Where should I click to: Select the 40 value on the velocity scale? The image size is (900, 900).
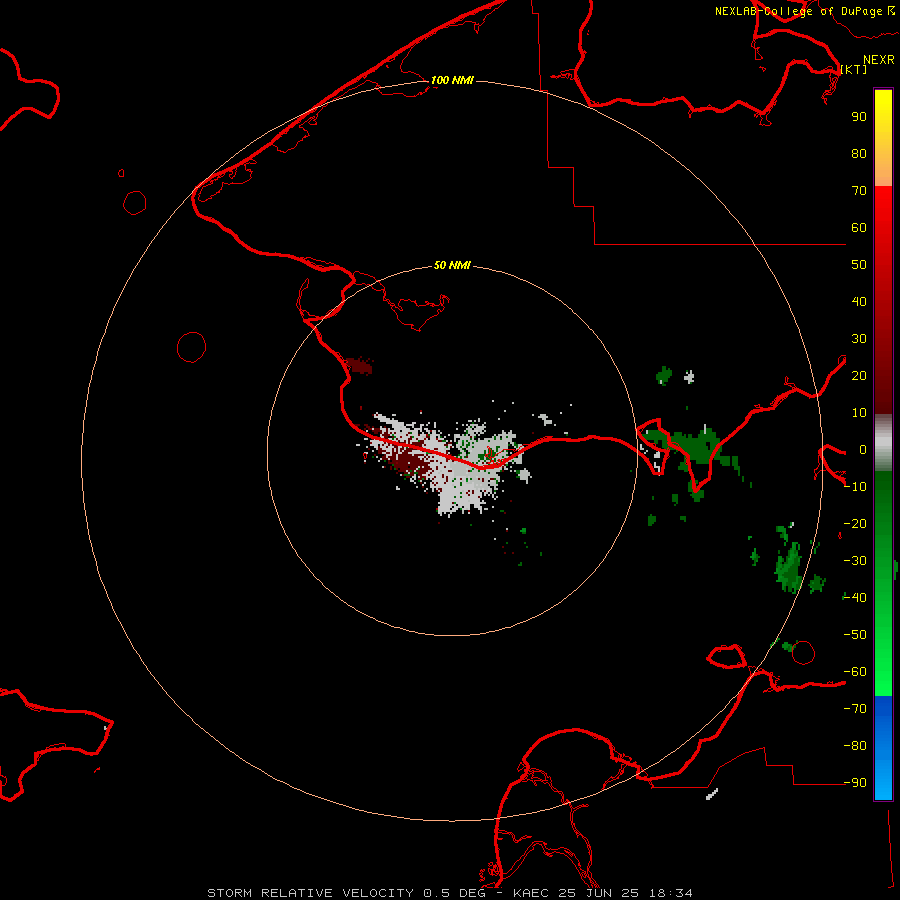pos(859,301)
